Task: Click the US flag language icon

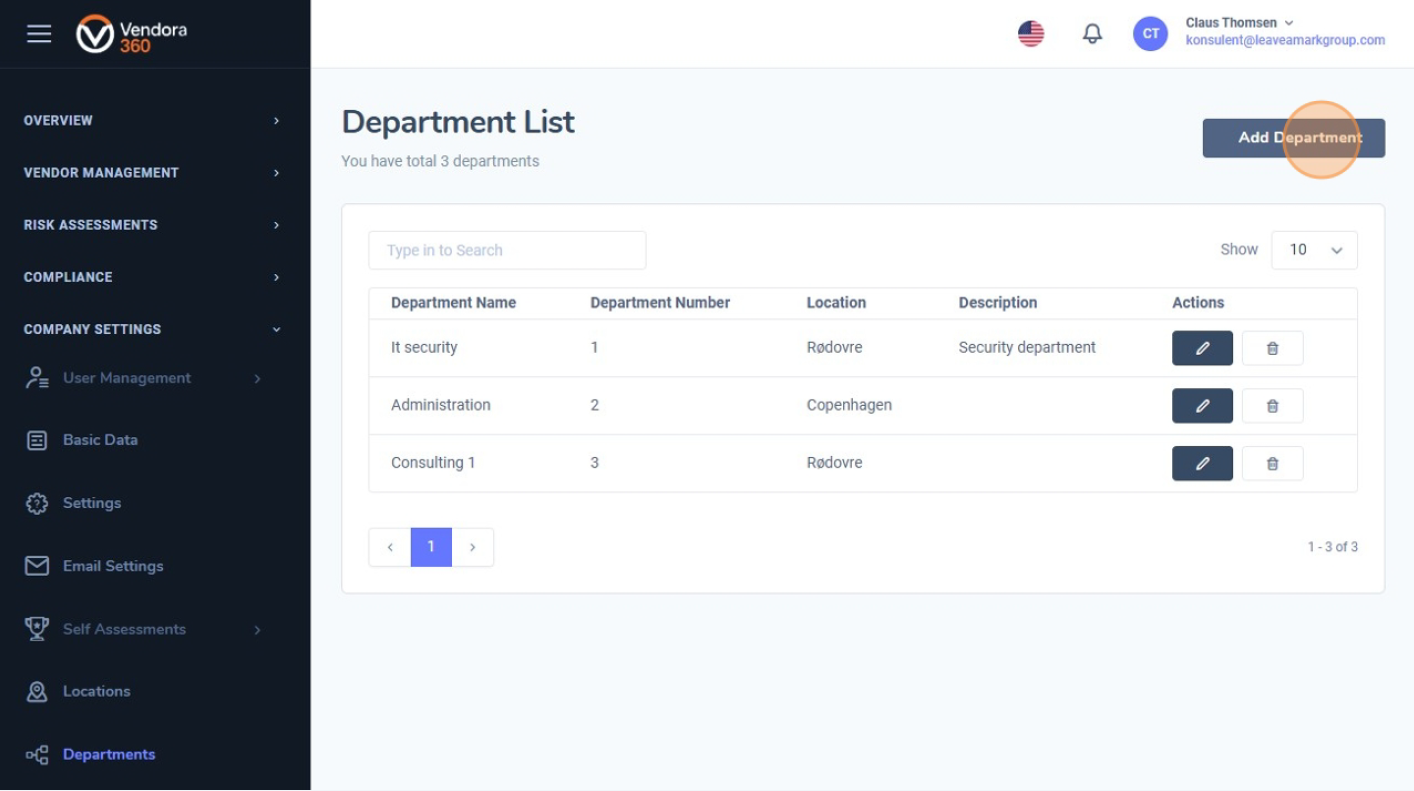Action: [1030, 34]
